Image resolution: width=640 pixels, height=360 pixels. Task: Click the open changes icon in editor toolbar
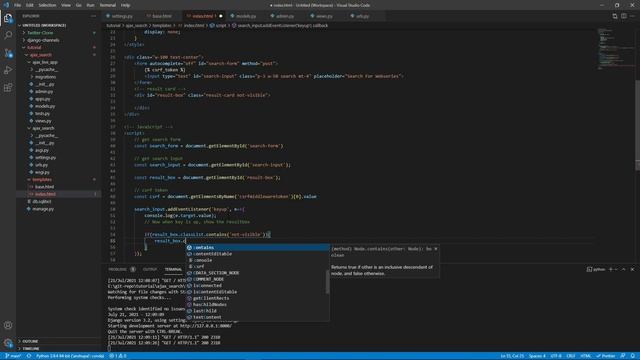615,16
